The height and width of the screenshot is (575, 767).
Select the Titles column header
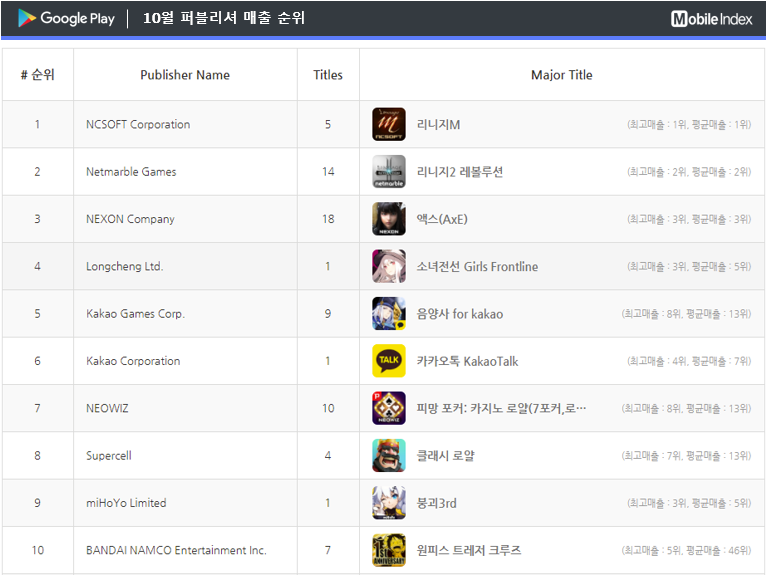coord(328,75)
